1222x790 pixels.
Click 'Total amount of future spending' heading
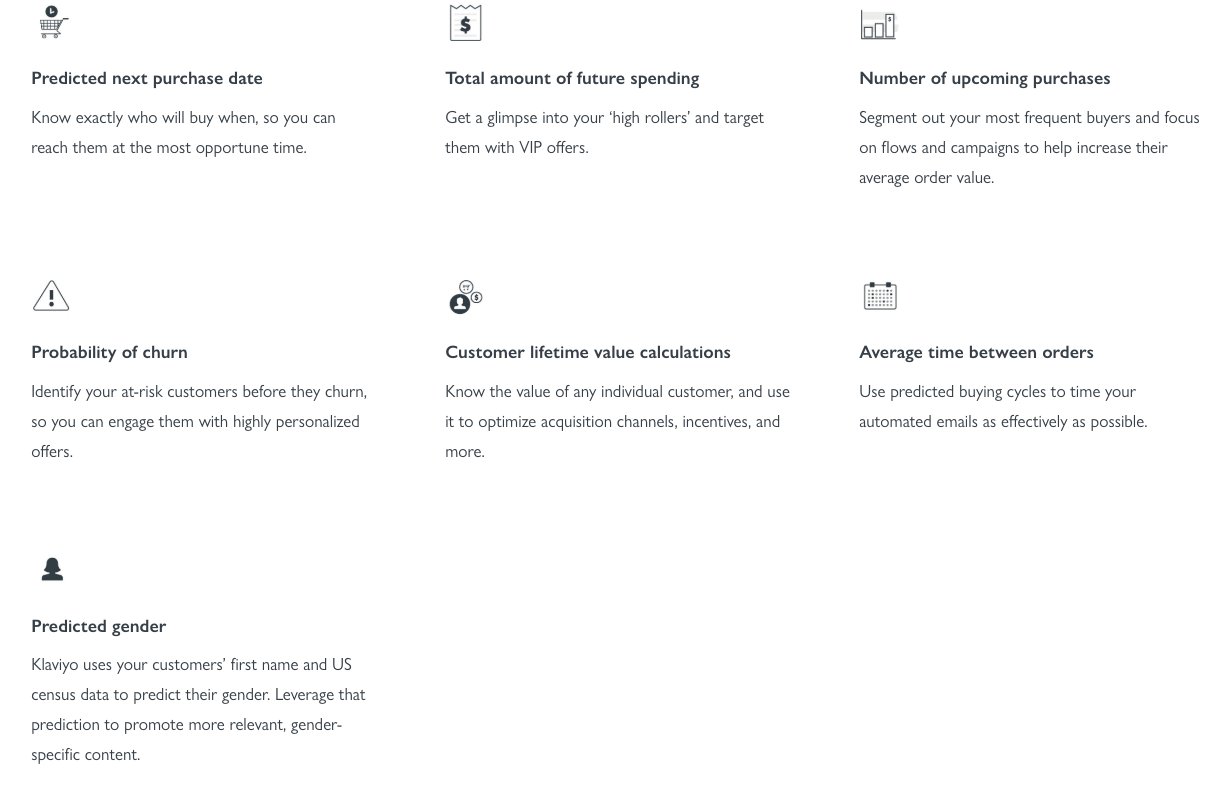(572, 78)
